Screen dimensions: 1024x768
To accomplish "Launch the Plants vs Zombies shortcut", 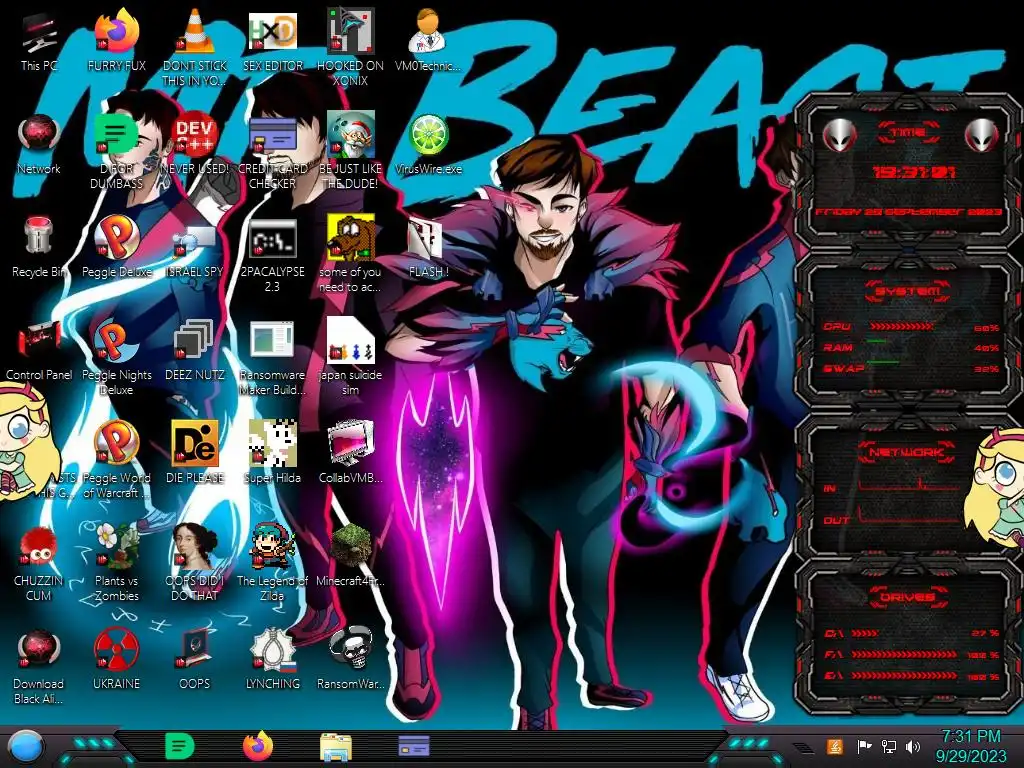I will pos(117,545).
